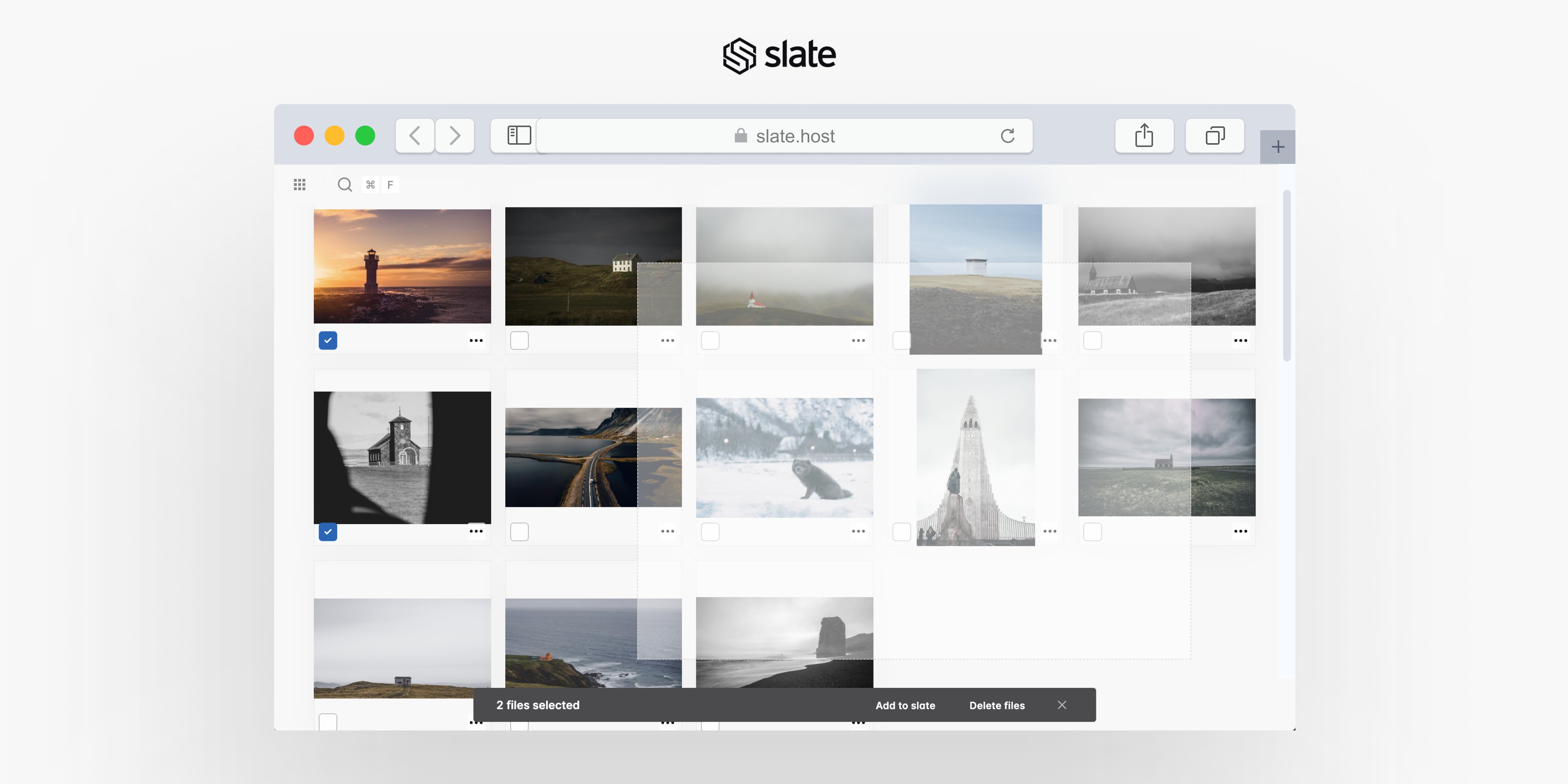Open more options for grayscale church field
Viewport: 1568px width, 784px height.
1241,340
